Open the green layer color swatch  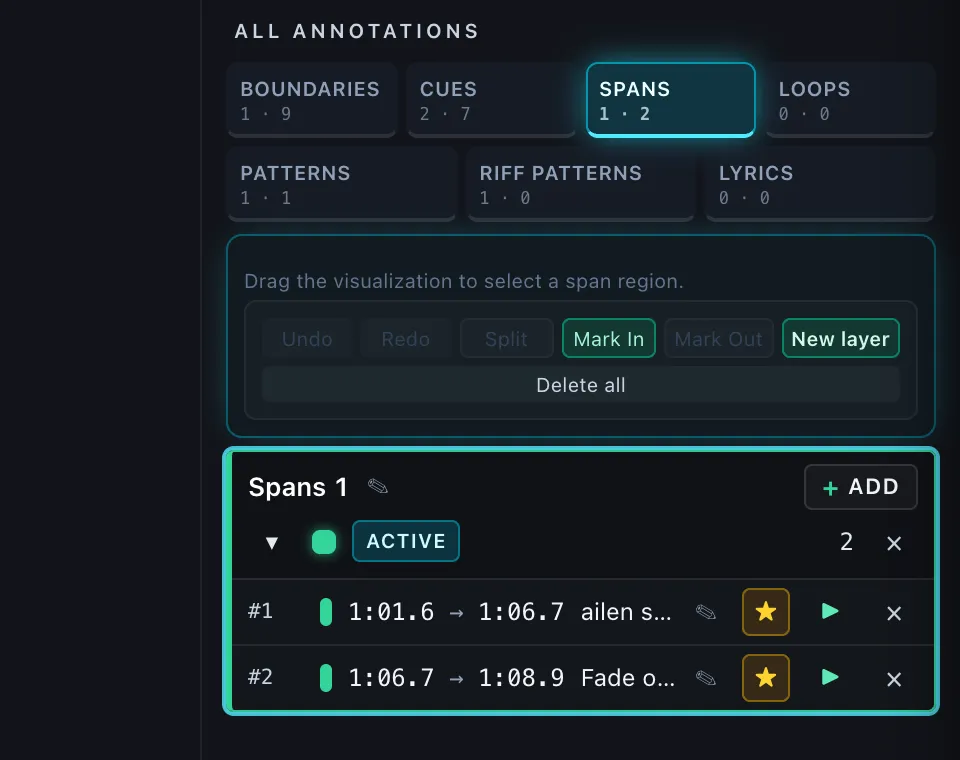point(324,542)
